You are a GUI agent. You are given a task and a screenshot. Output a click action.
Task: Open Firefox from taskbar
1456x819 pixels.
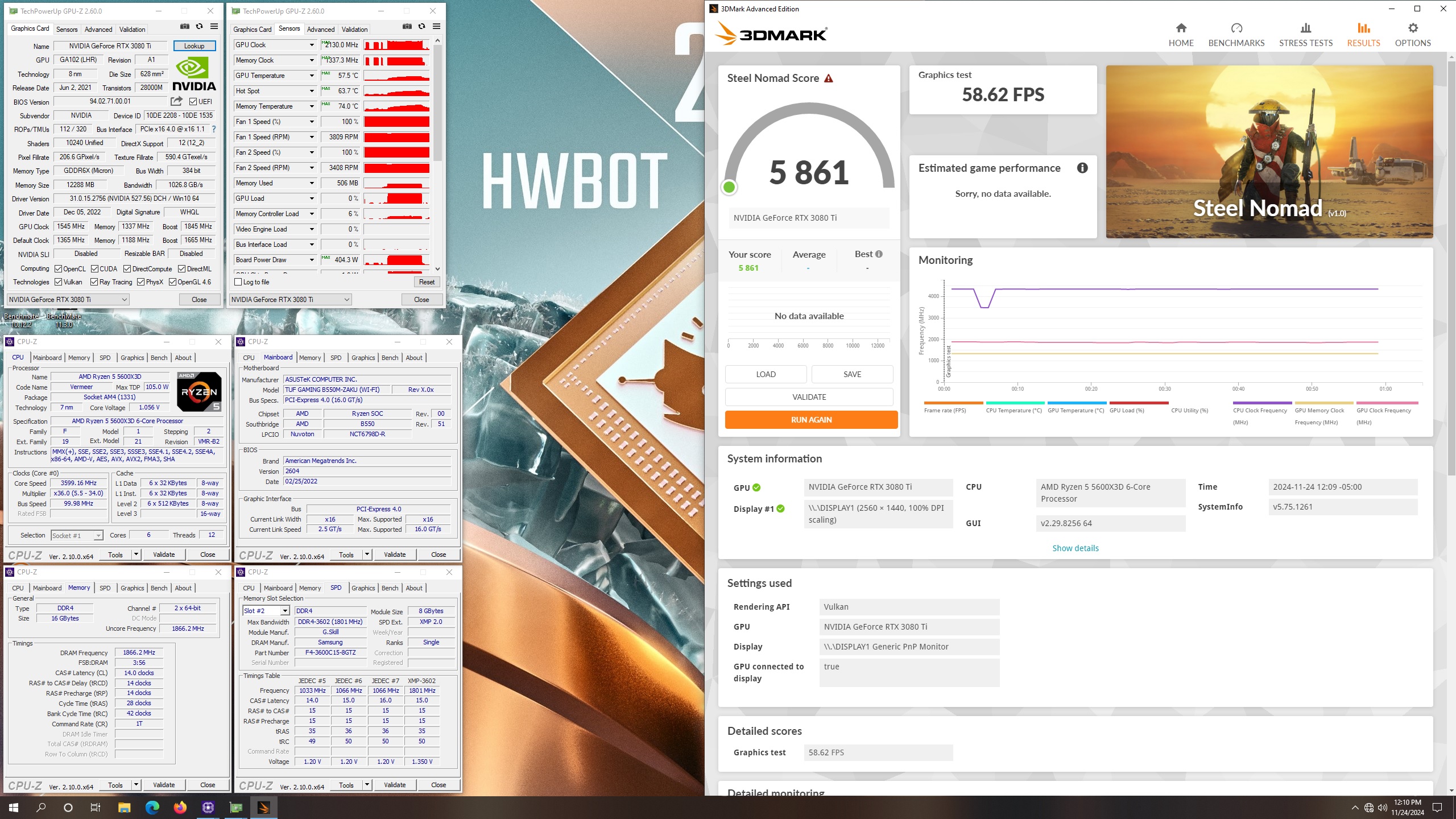pyautogui.click(x=180, y=807)
